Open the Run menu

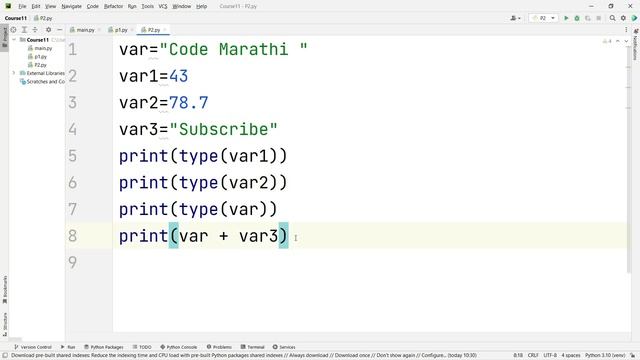coord(132,7)
